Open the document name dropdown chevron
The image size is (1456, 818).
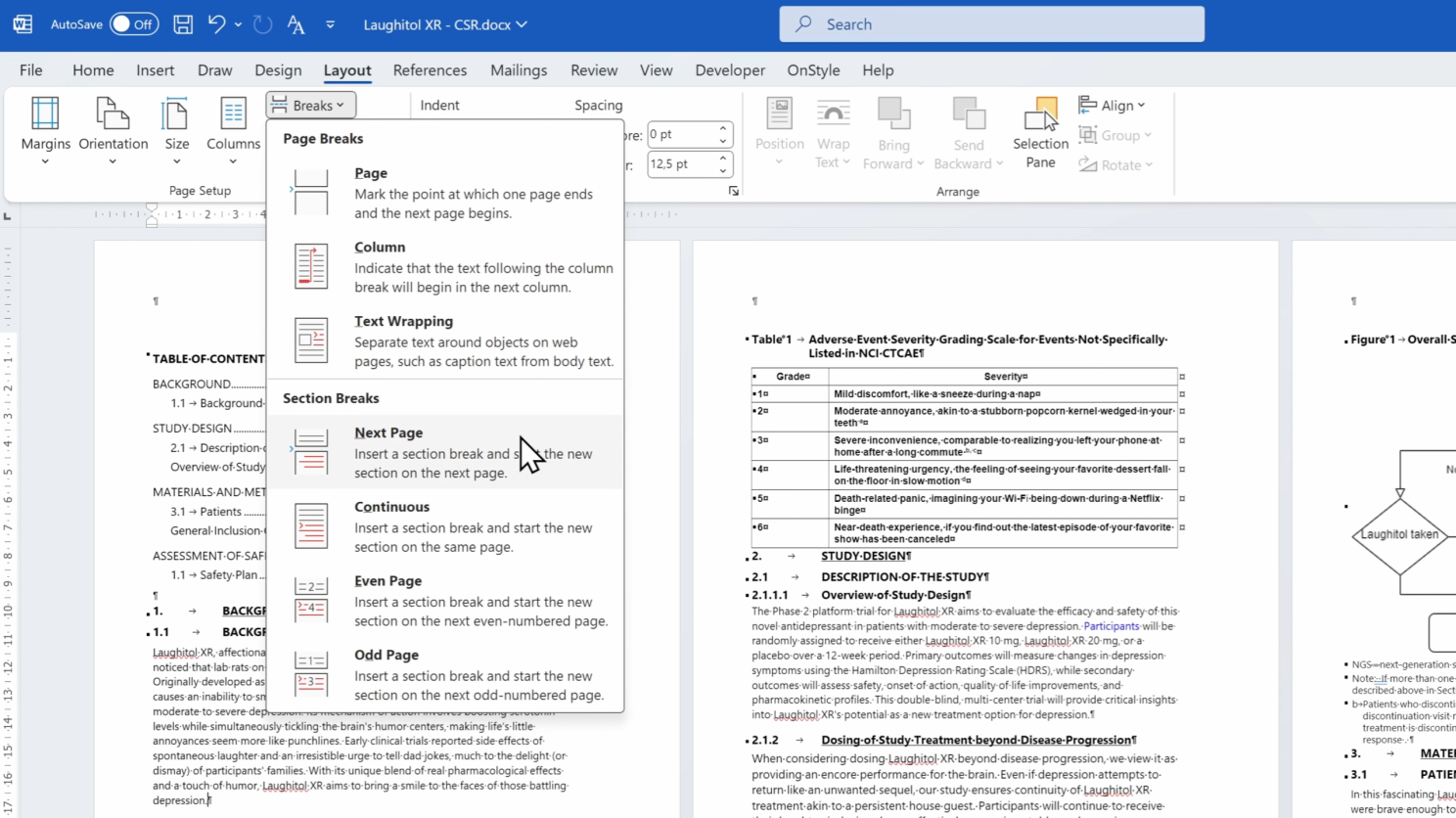[522, 24]
